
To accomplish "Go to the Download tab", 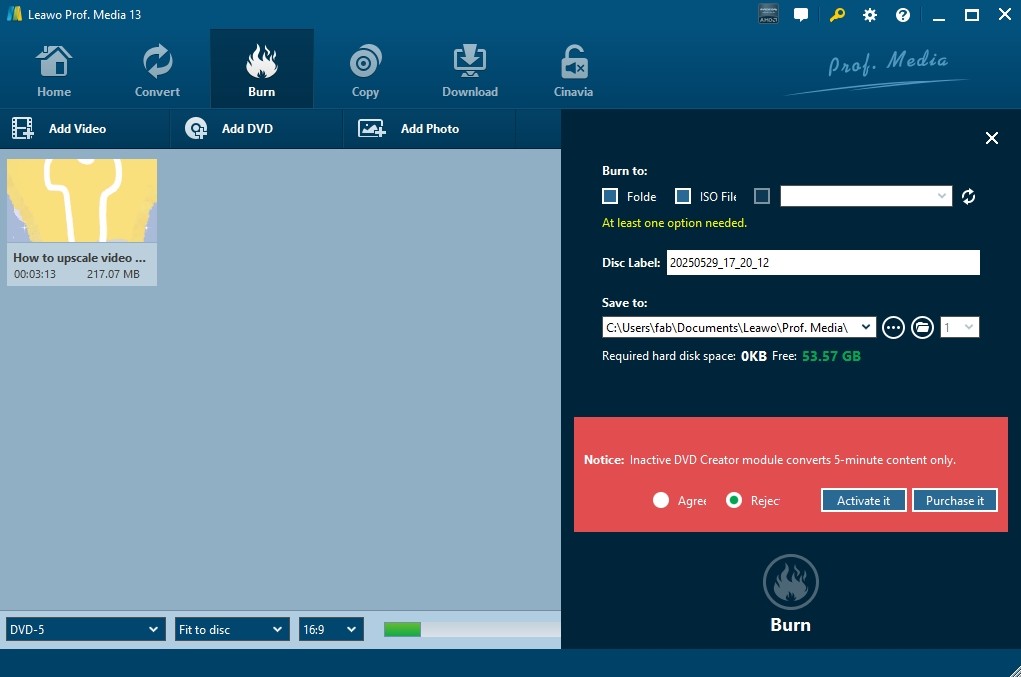I will coord(469,70).
